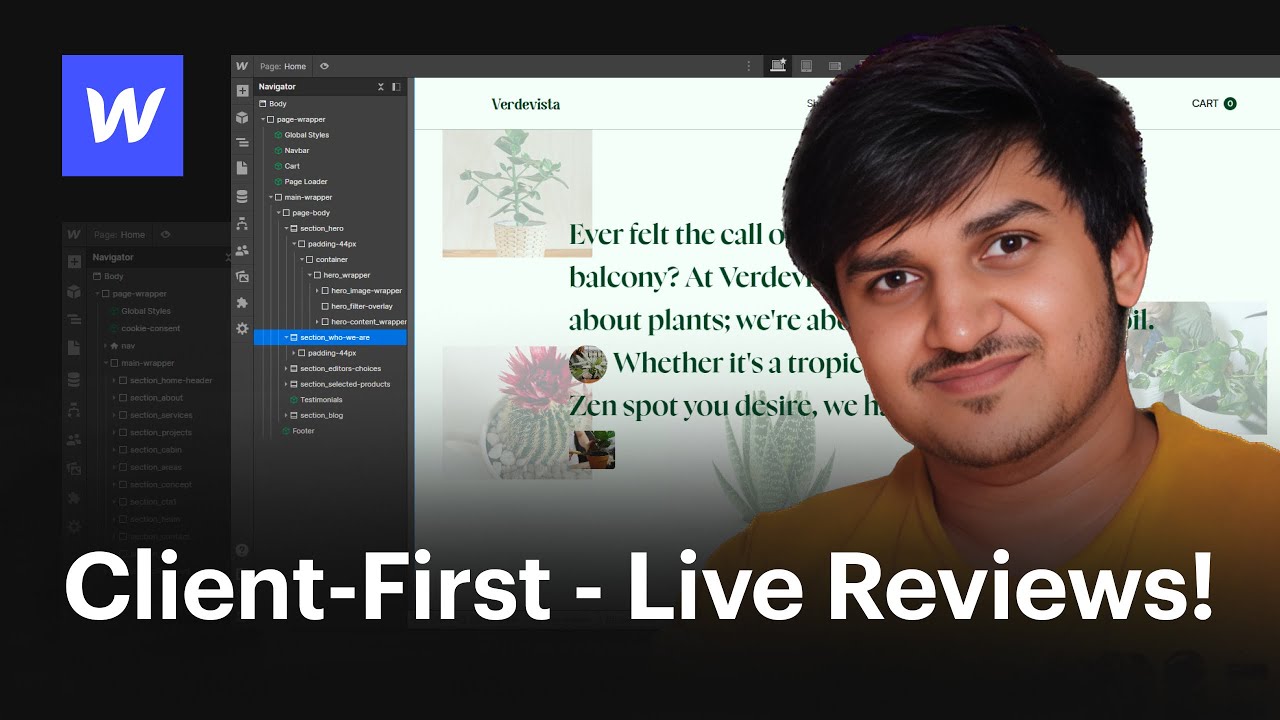
Task: Open the Apps puzzle icon
Action: tap(242, 302)
